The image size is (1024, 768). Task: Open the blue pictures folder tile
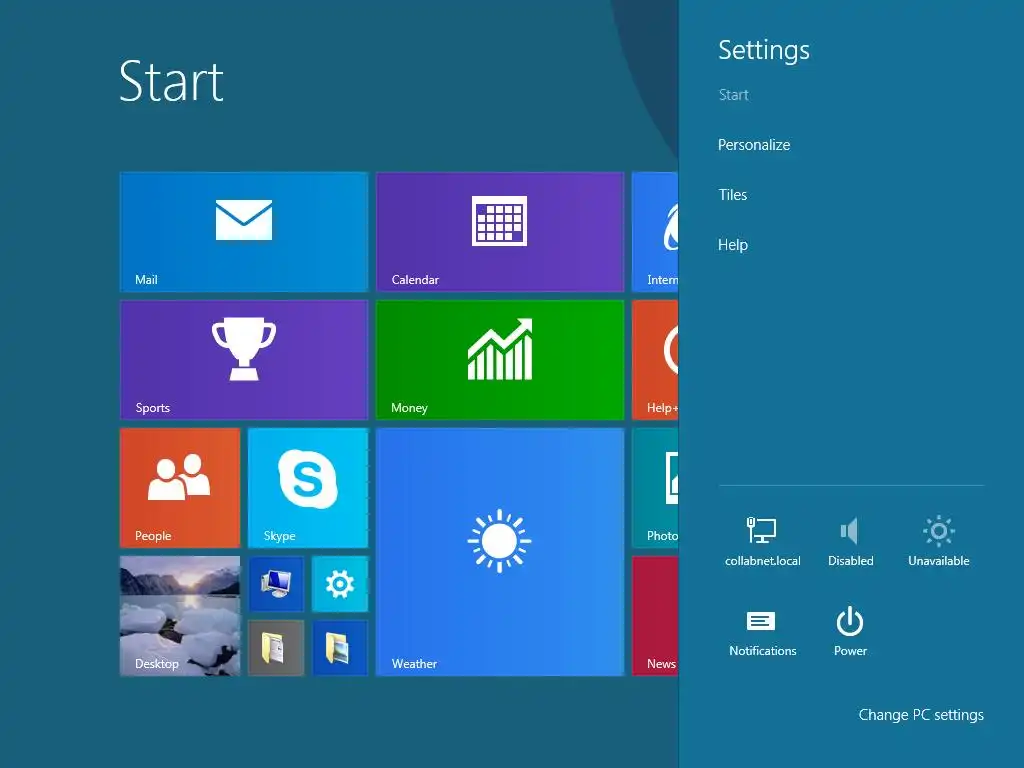coord(340,648)
